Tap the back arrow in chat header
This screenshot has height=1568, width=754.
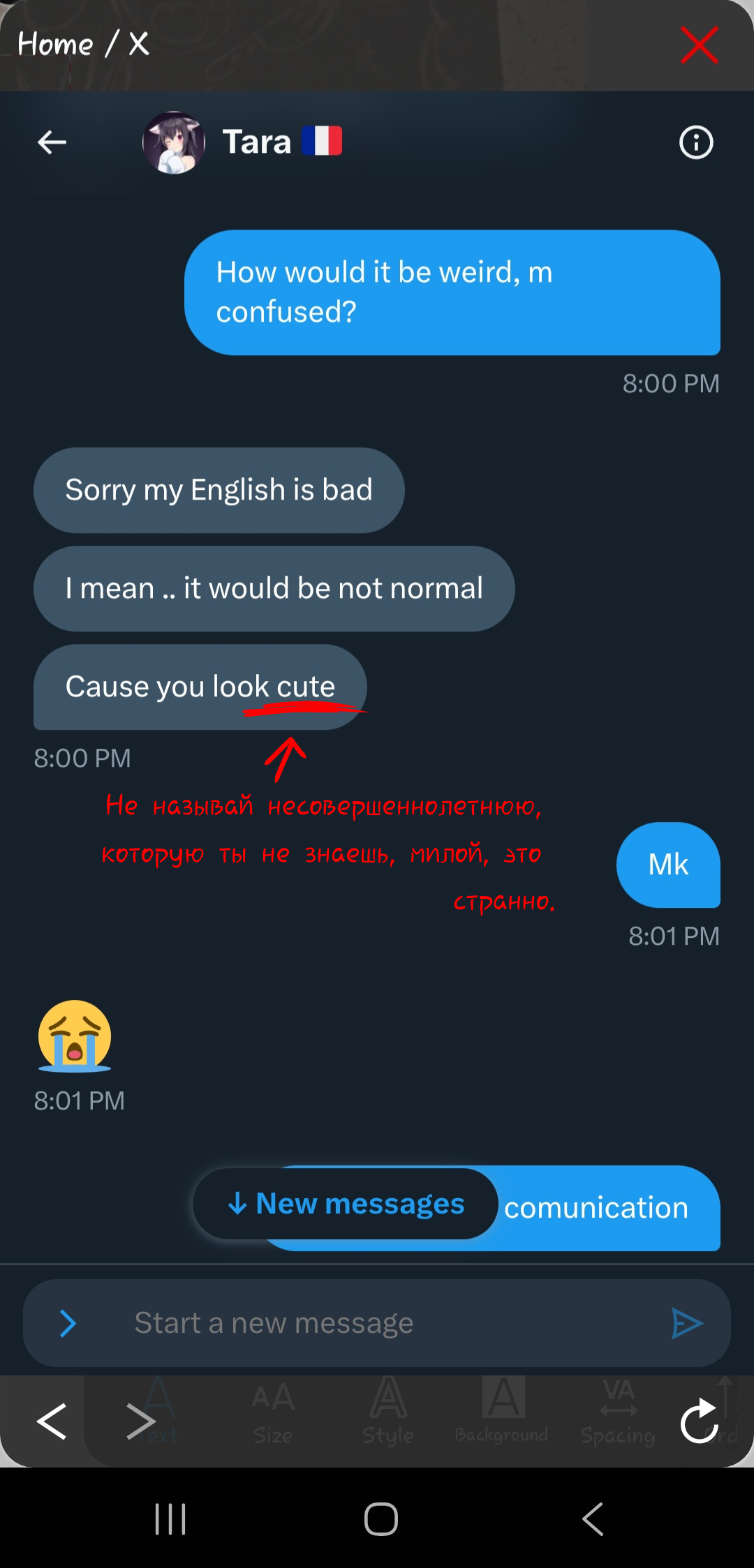point(52,142)
